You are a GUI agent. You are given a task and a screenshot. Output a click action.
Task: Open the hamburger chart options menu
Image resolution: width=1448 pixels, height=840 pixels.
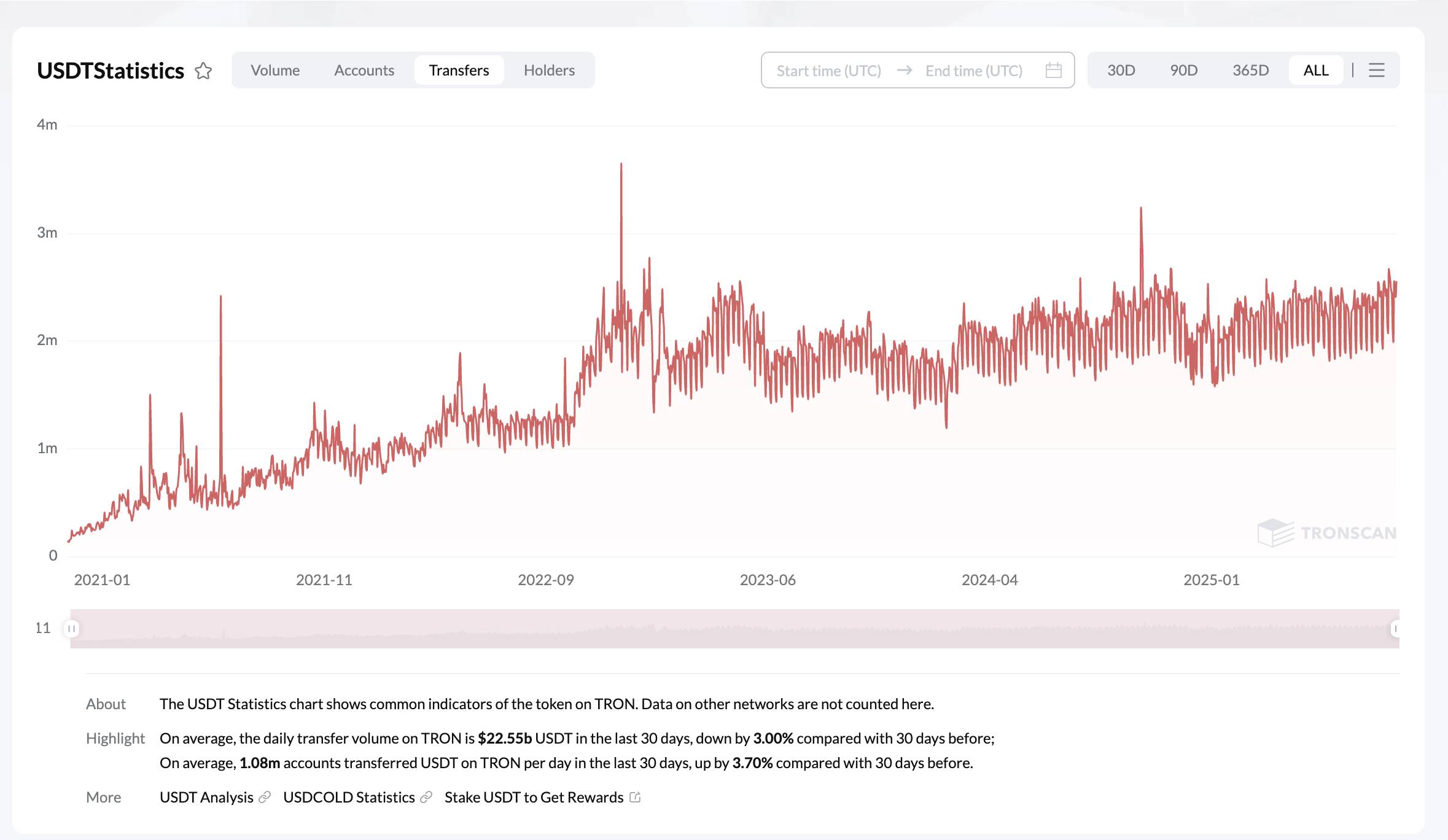(1377, 70)
